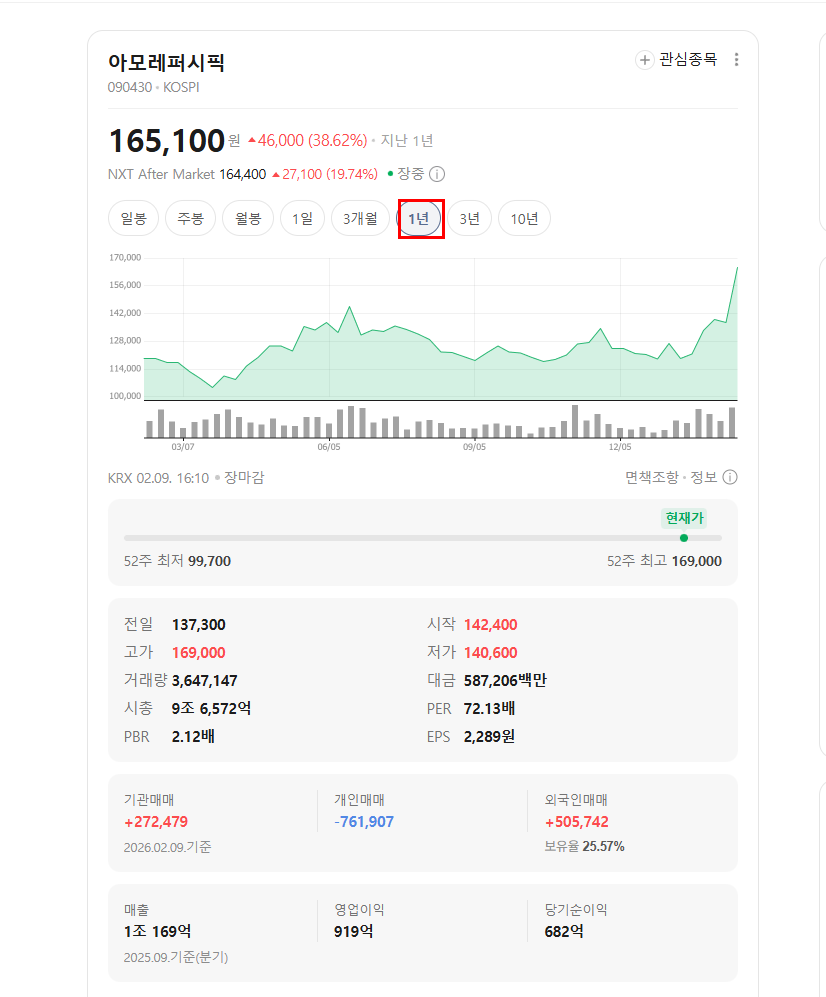Click the 영업이익 919억 figure
Viewport: 826px width, 997px height.
(x=354, y=932)
